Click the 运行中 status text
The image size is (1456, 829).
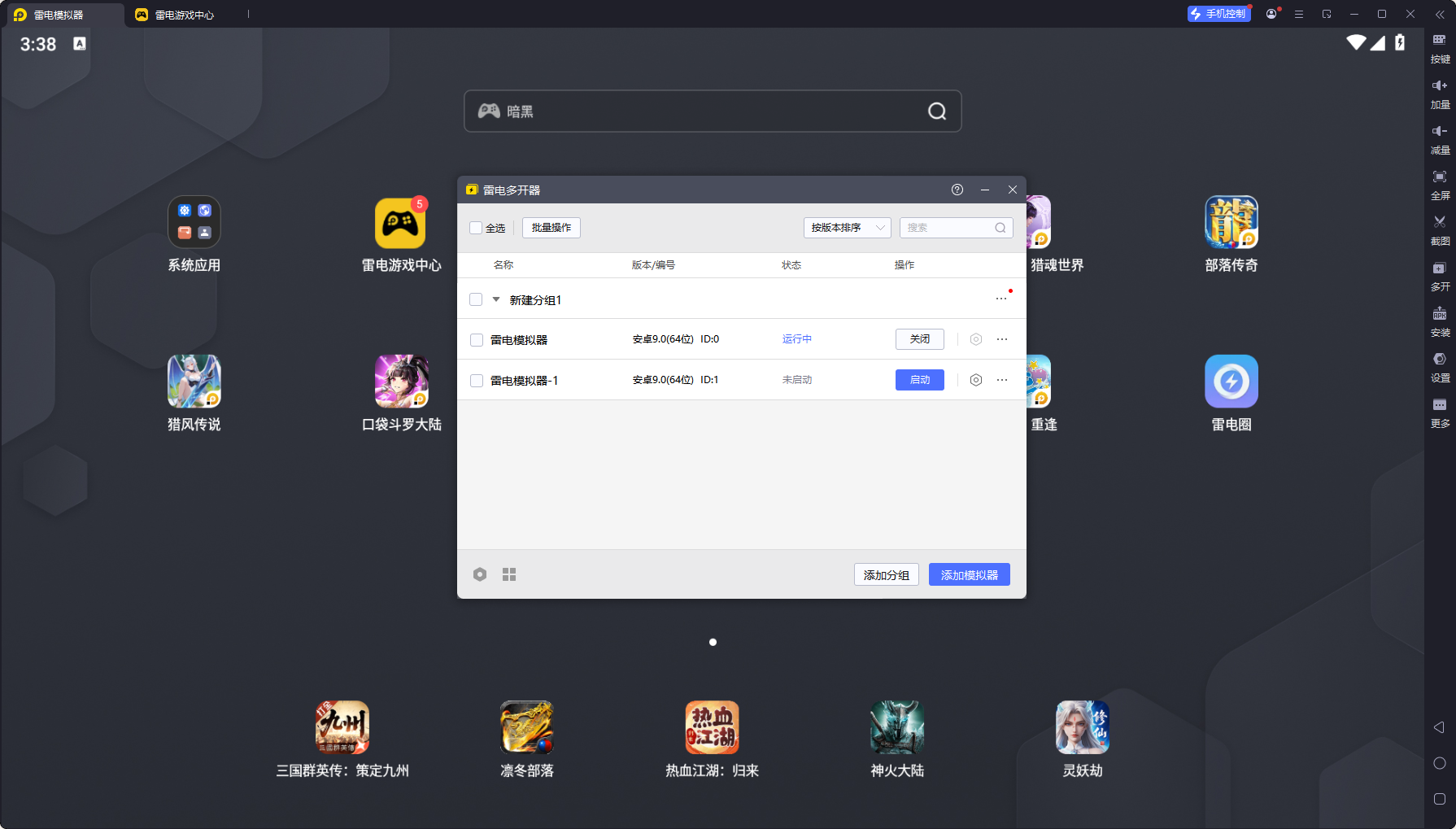[797, 339]
